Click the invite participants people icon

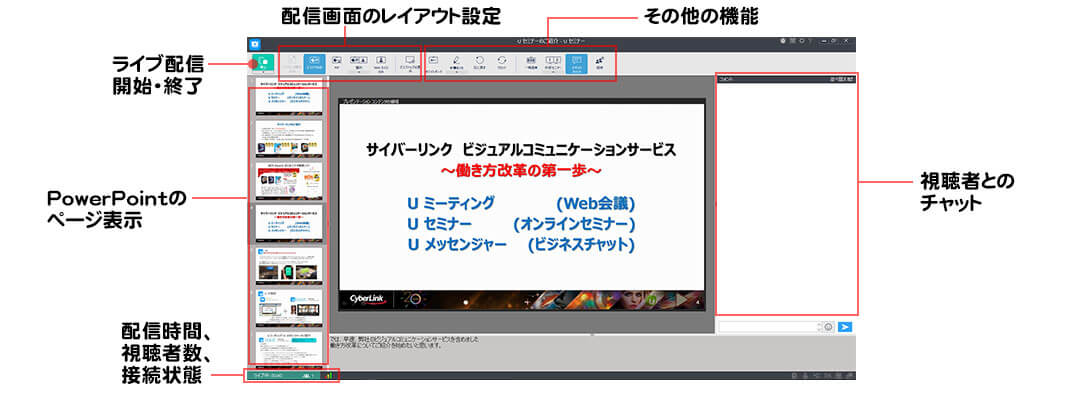(599, 63)
